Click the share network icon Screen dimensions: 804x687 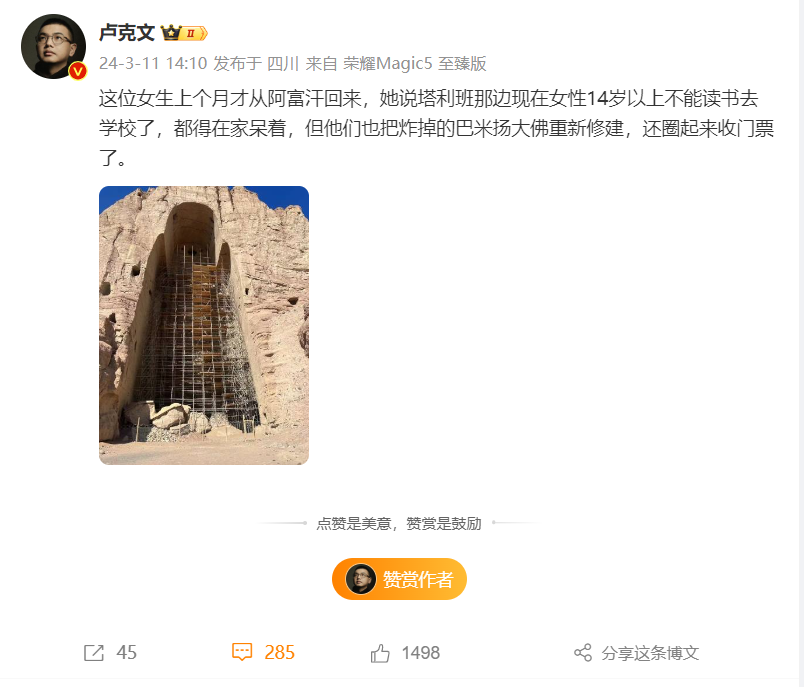coord(583,653)
